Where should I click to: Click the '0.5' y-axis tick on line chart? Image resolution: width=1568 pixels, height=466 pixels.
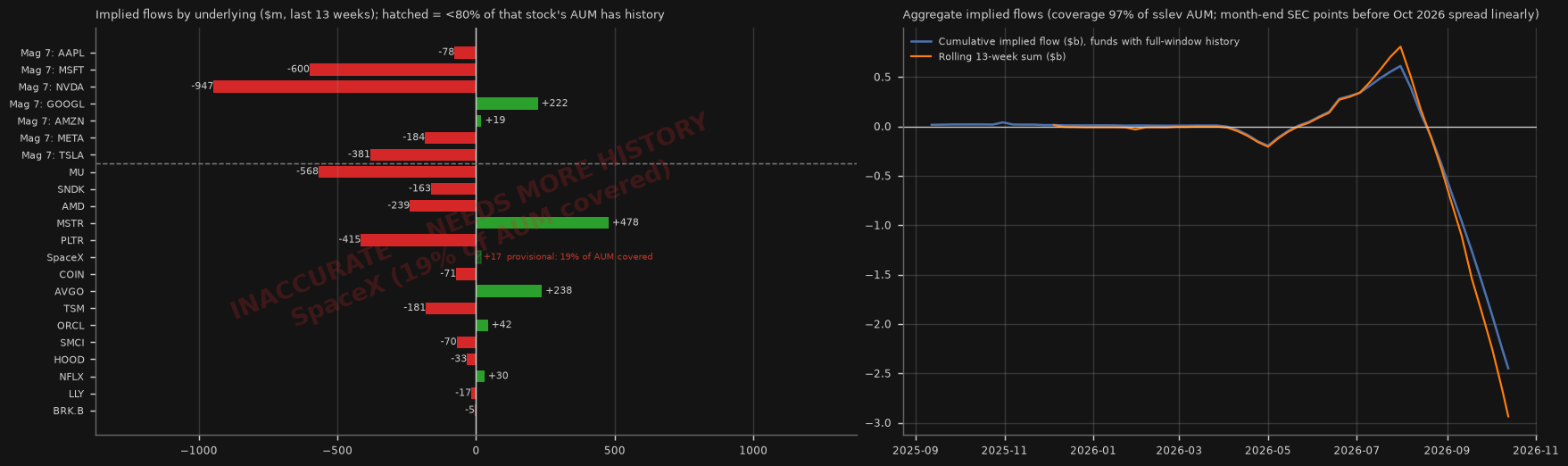[883, 78]
